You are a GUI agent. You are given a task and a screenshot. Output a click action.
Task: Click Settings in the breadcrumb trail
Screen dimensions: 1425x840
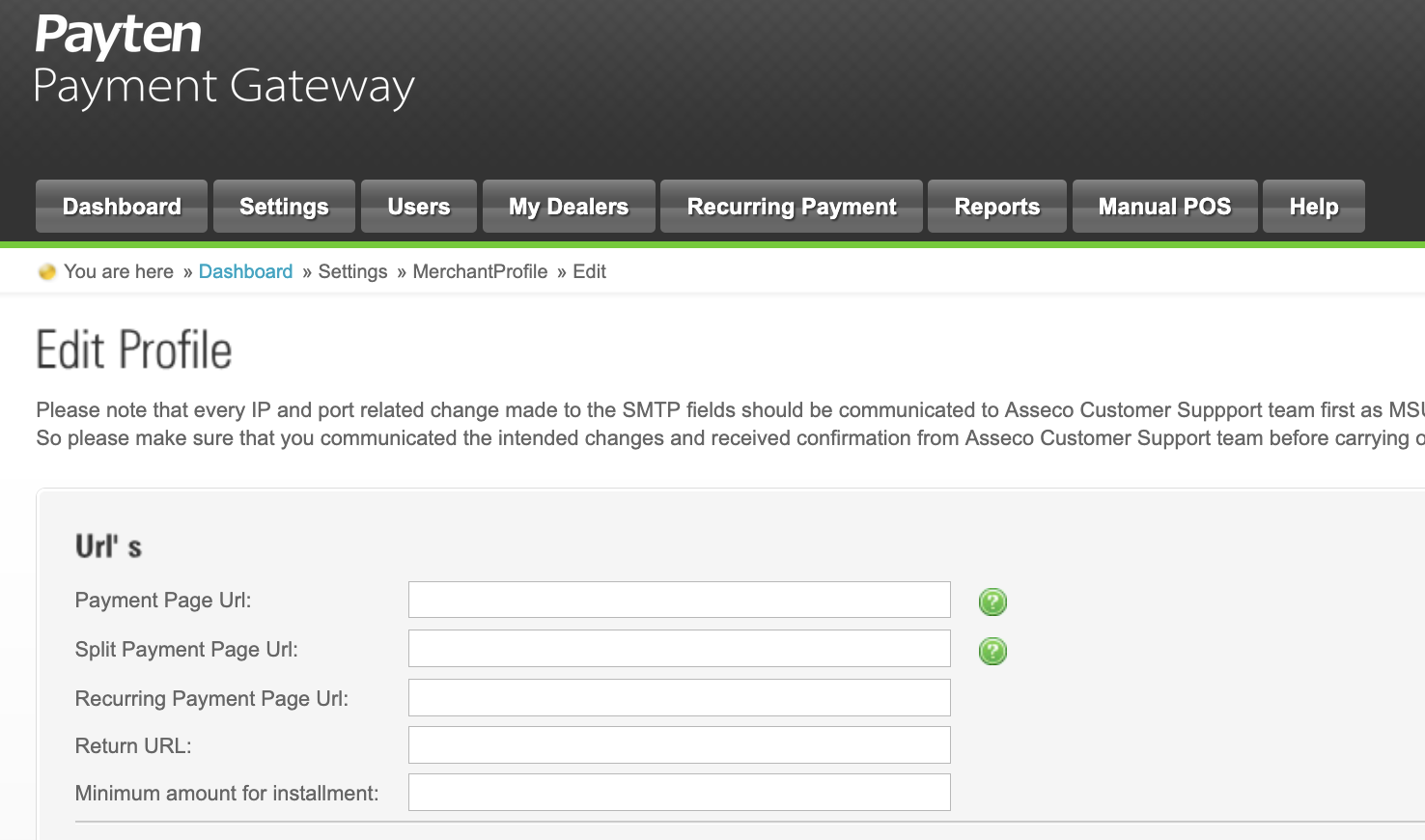352,272
